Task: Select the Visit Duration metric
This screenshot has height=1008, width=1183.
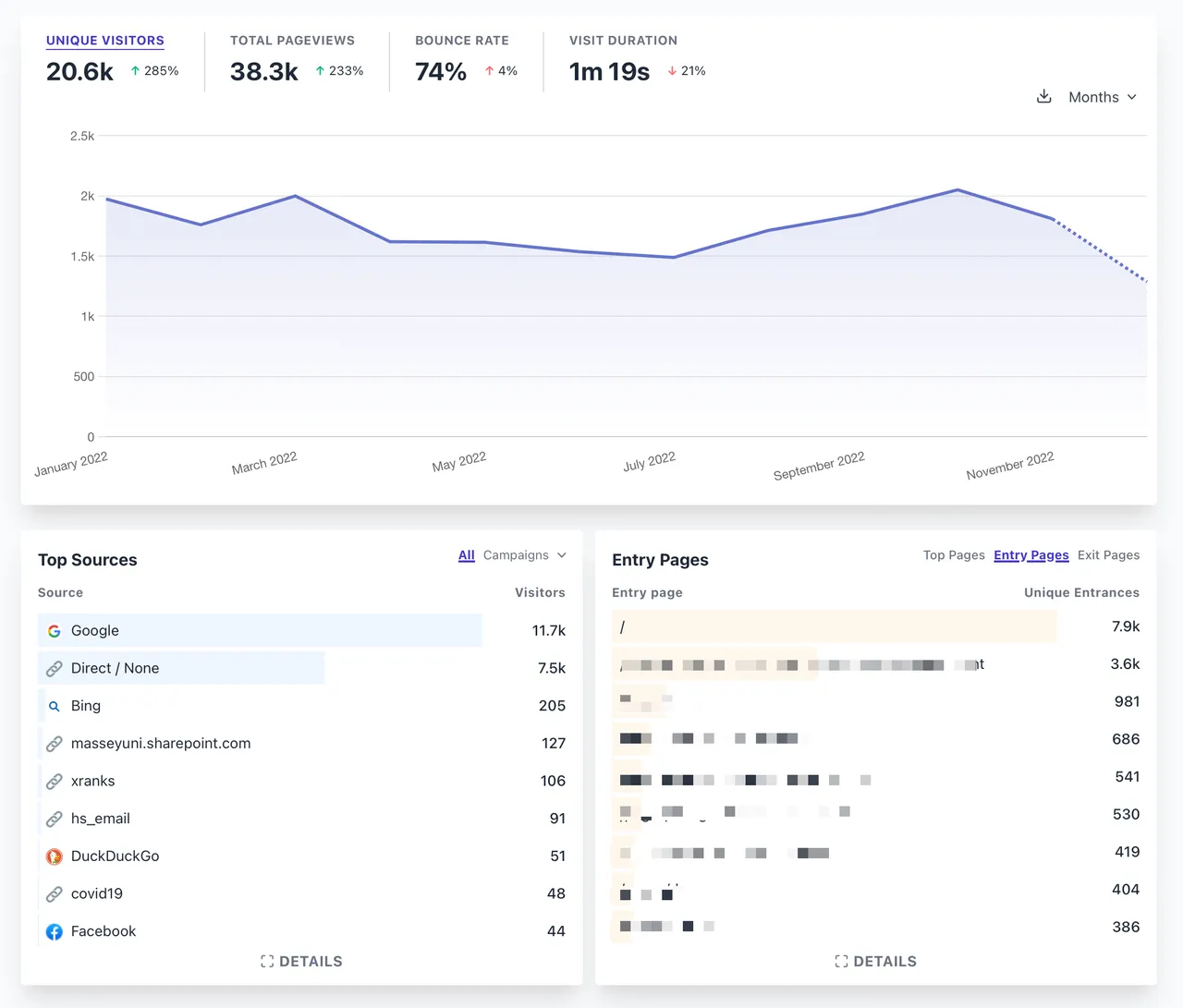Action: 623,41
